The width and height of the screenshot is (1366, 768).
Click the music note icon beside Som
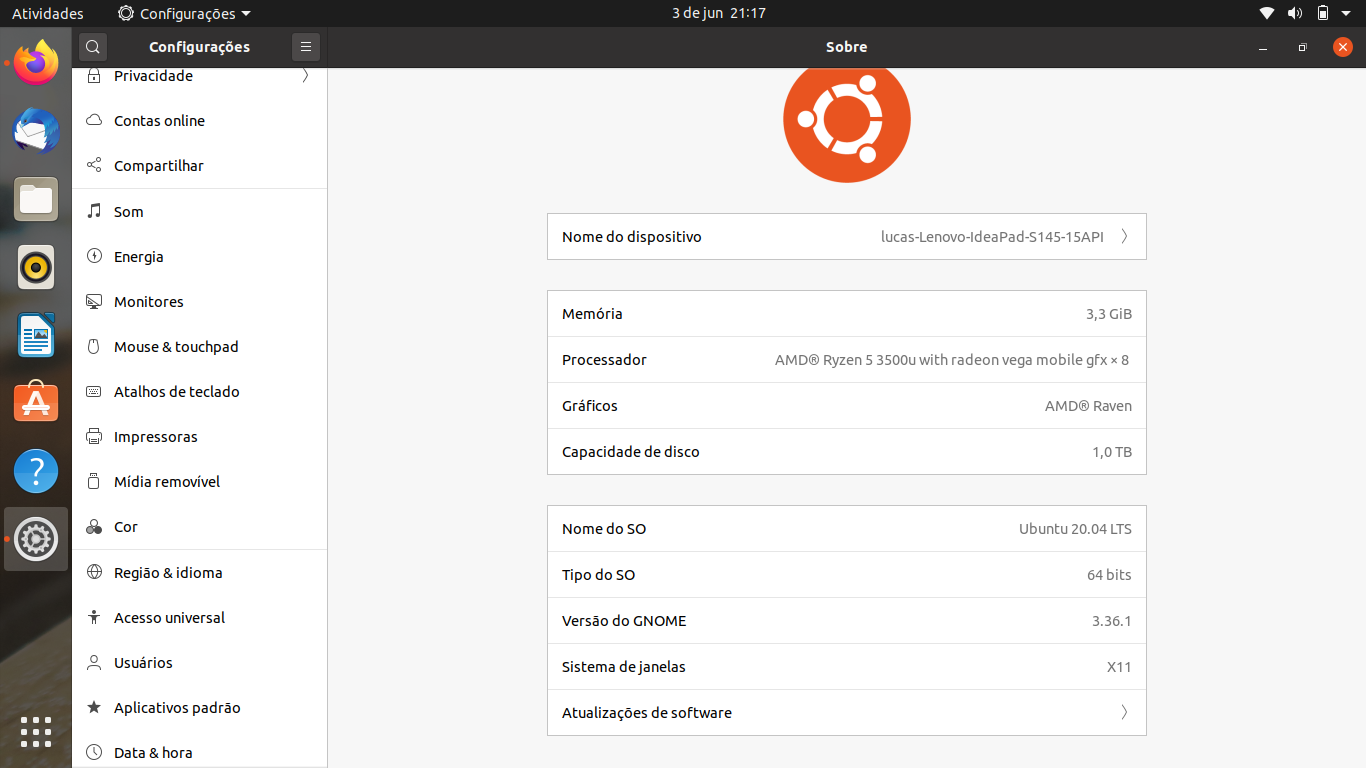click(94, 212)
